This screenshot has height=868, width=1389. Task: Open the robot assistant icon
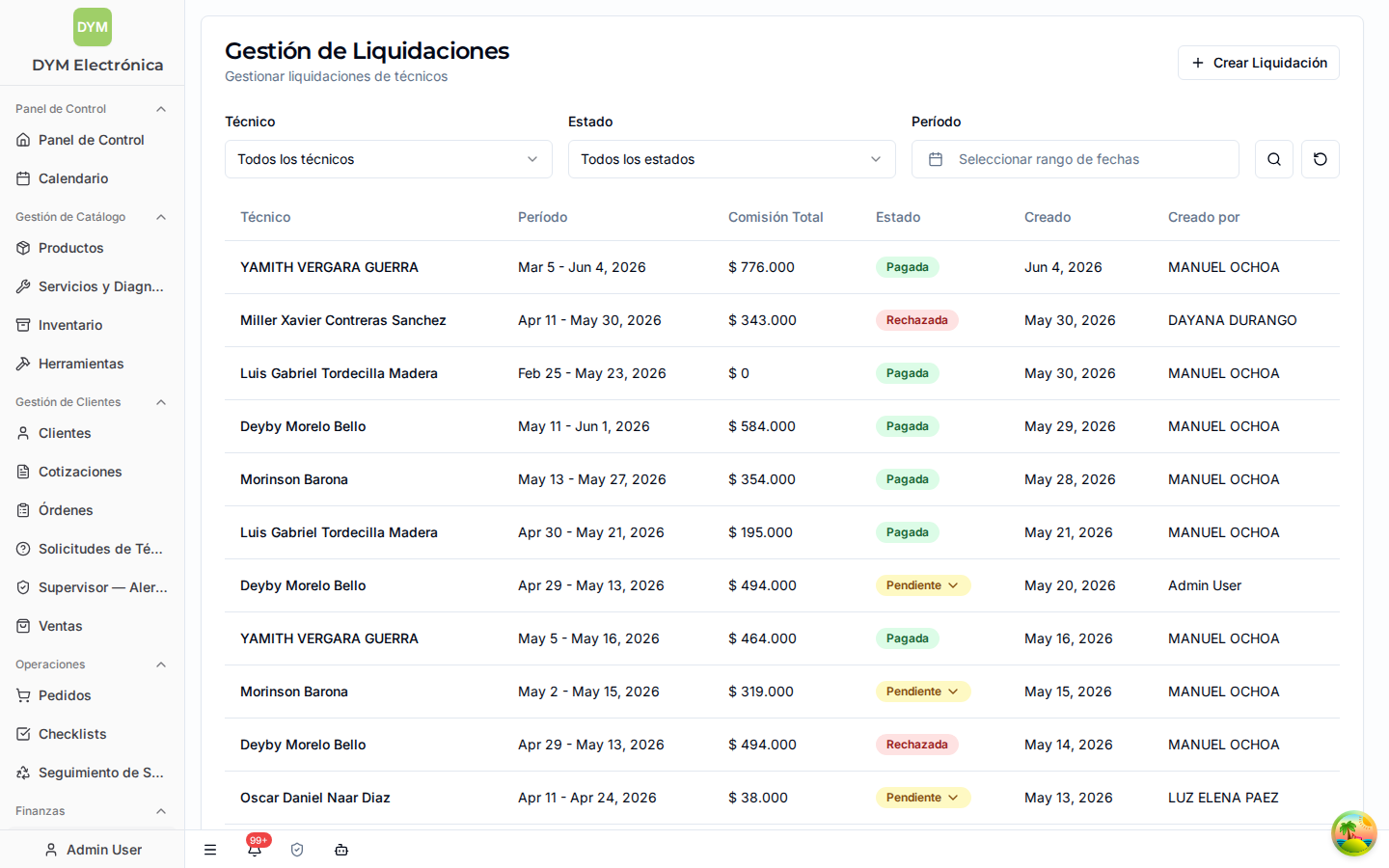point(341,850)
